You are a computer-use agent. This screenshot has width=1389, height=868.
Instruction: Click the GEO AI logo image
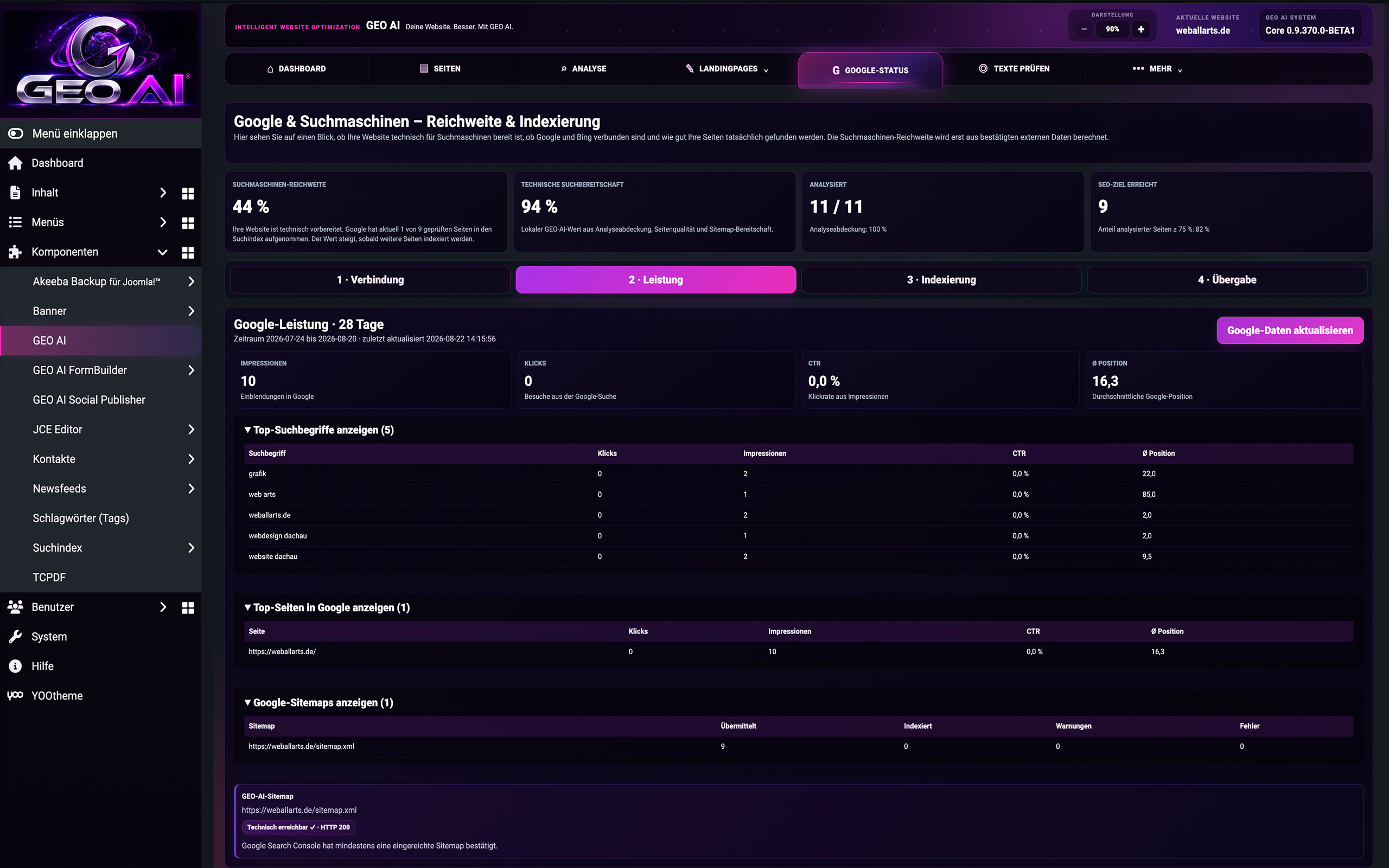pyautogui.click(x=101, y=60)
